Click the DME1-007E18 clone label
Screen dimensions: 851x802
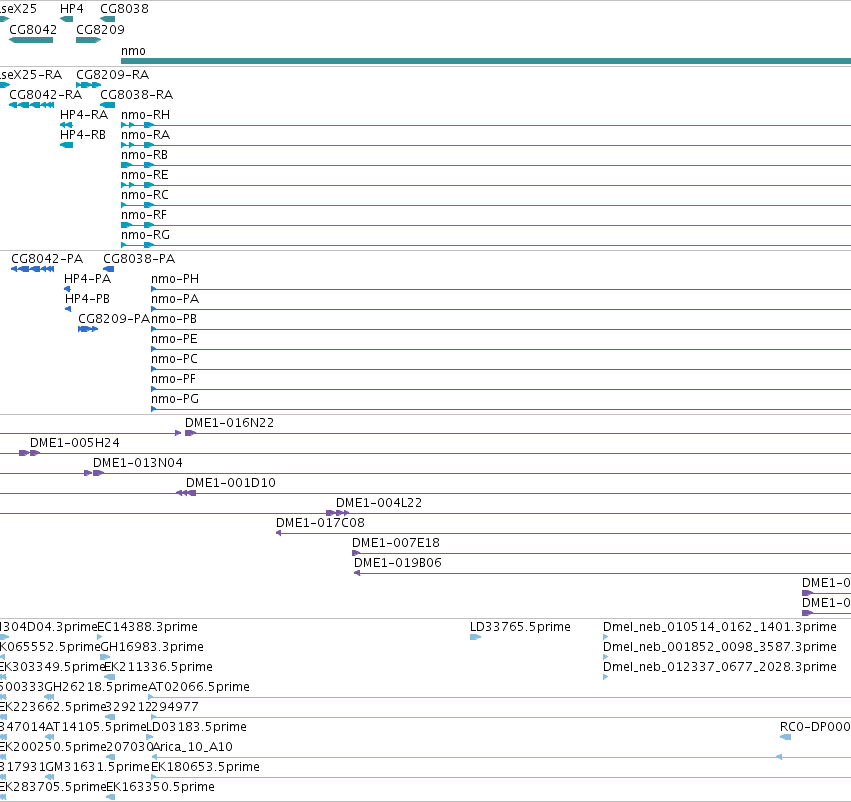tap(396, 543)
